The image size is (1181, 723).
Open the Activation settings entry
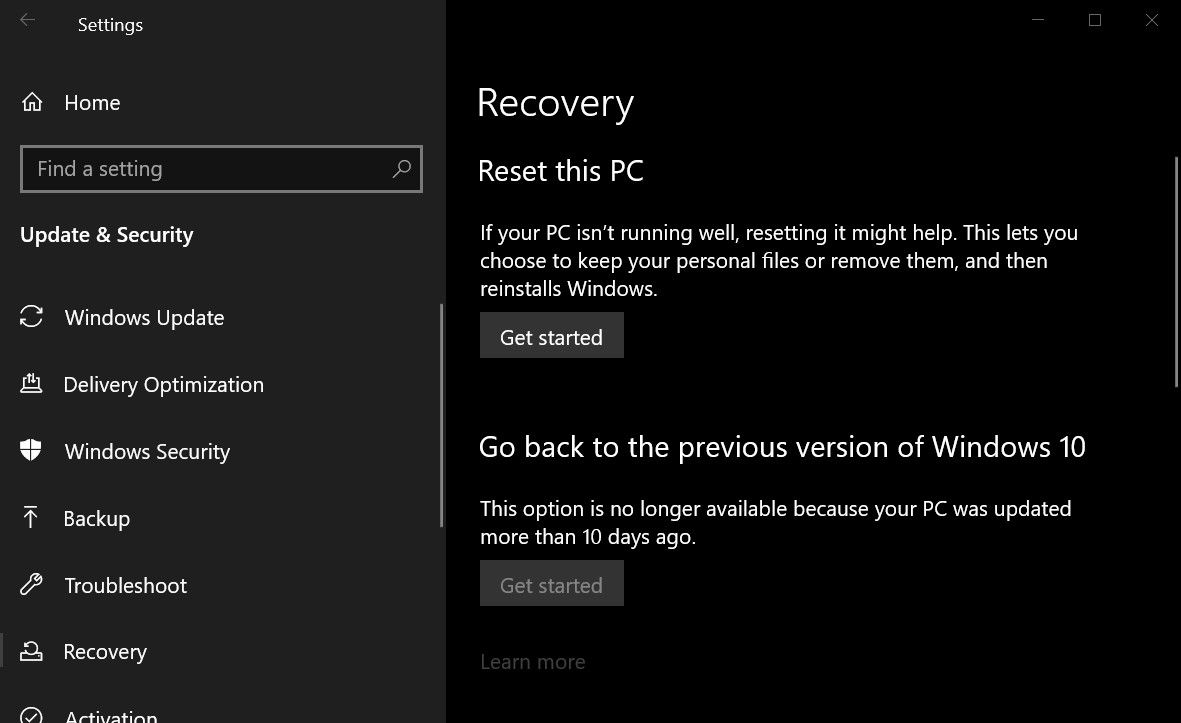(x=110, y=714)
